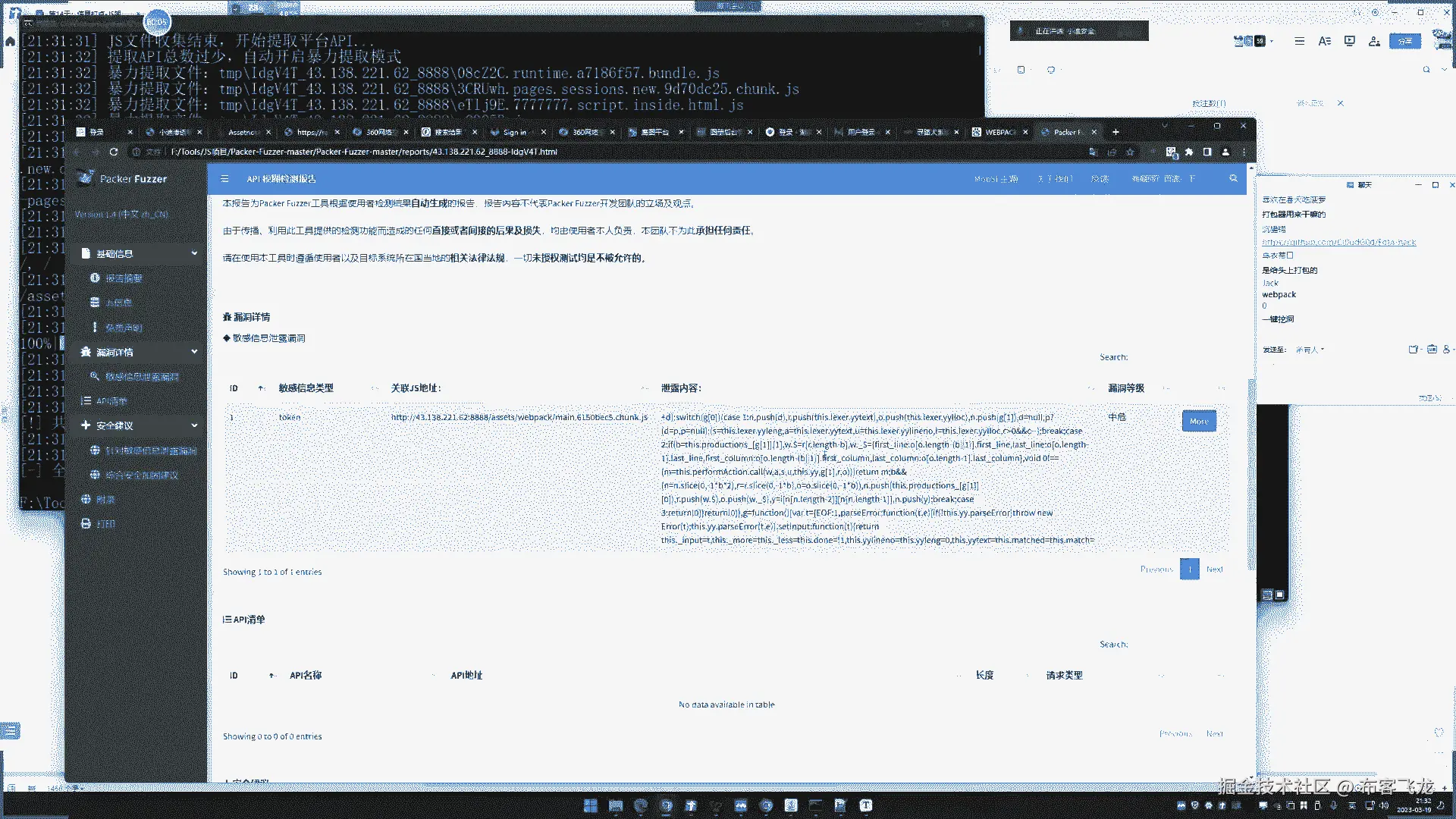The width and height of the screenshot is (1456, 819).
Task: Click the search magnifier in blue header
Action: click(1233, 178)
